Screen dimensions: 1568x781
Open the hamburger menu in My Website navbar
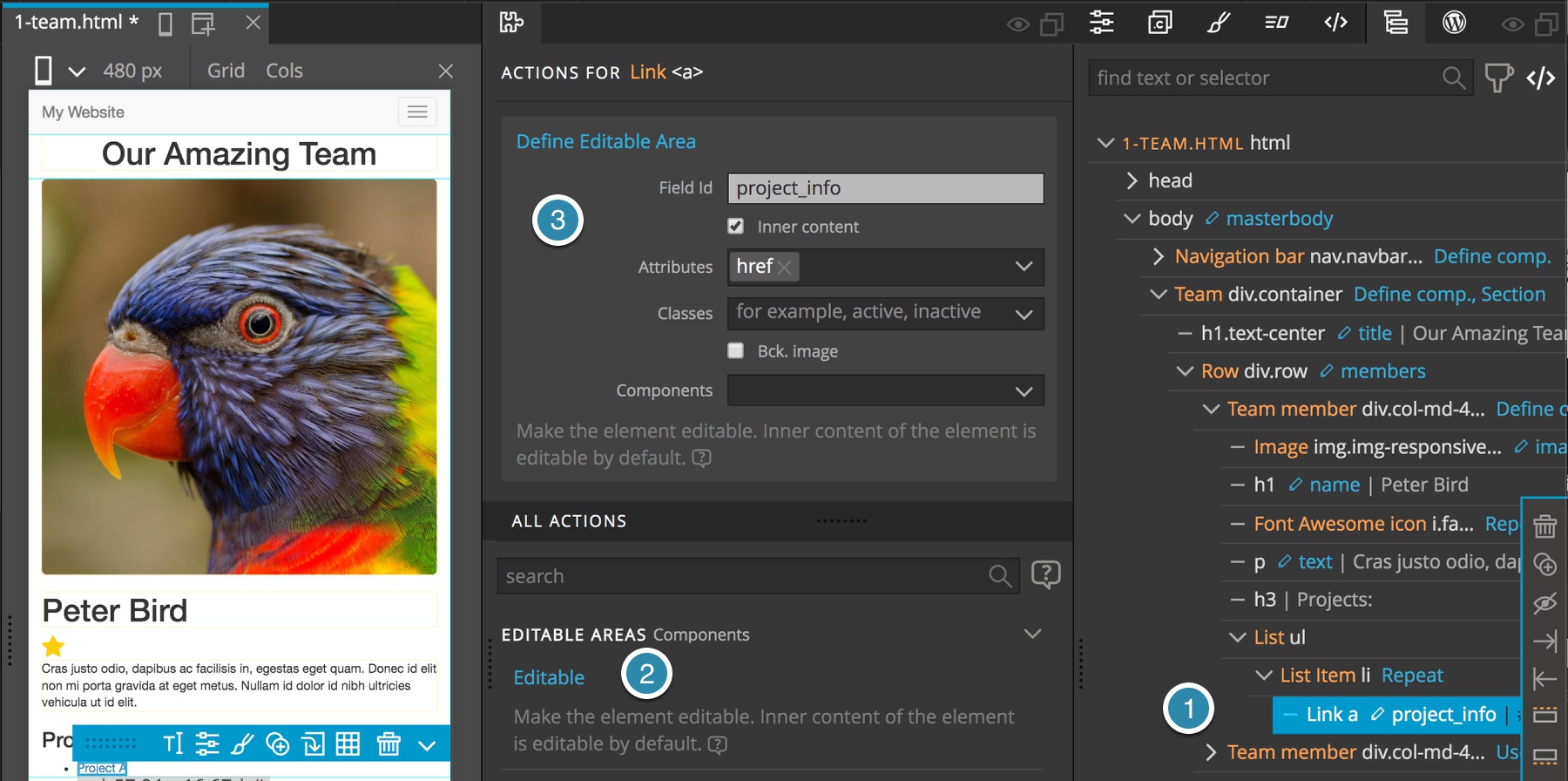417,112
